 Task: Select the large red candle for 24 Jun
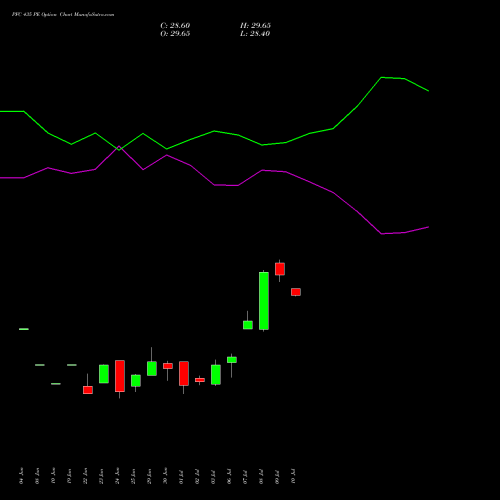coord(120,376)
